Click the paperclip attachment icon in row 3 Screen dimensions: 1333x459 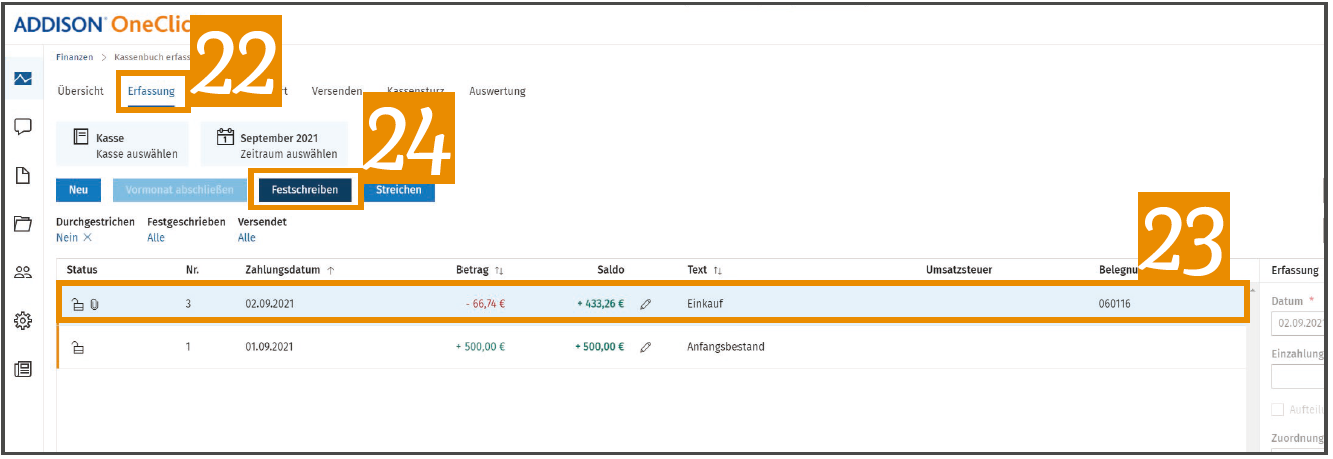[x=93, y=303]
